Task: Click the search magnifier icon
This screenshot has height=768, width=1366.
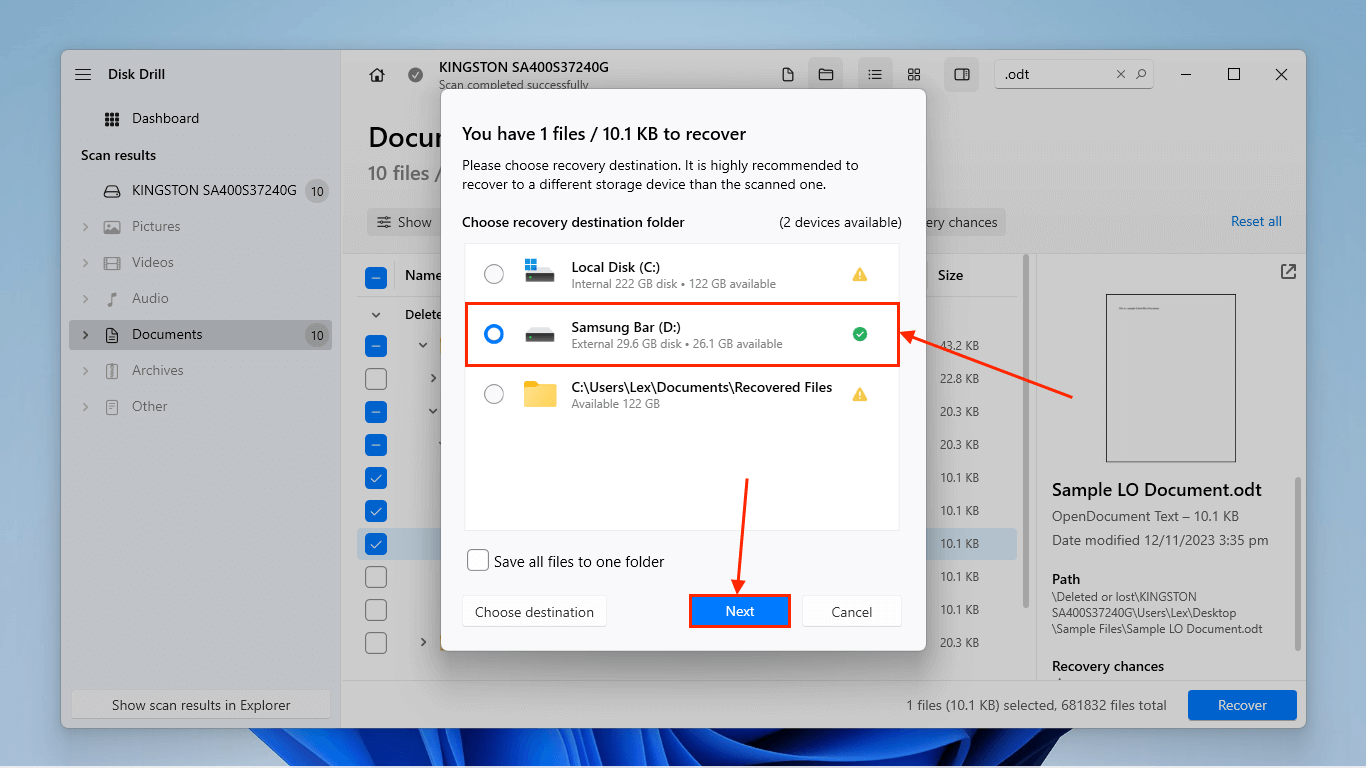Action: pyautogui.click(x=1141, y=74)
